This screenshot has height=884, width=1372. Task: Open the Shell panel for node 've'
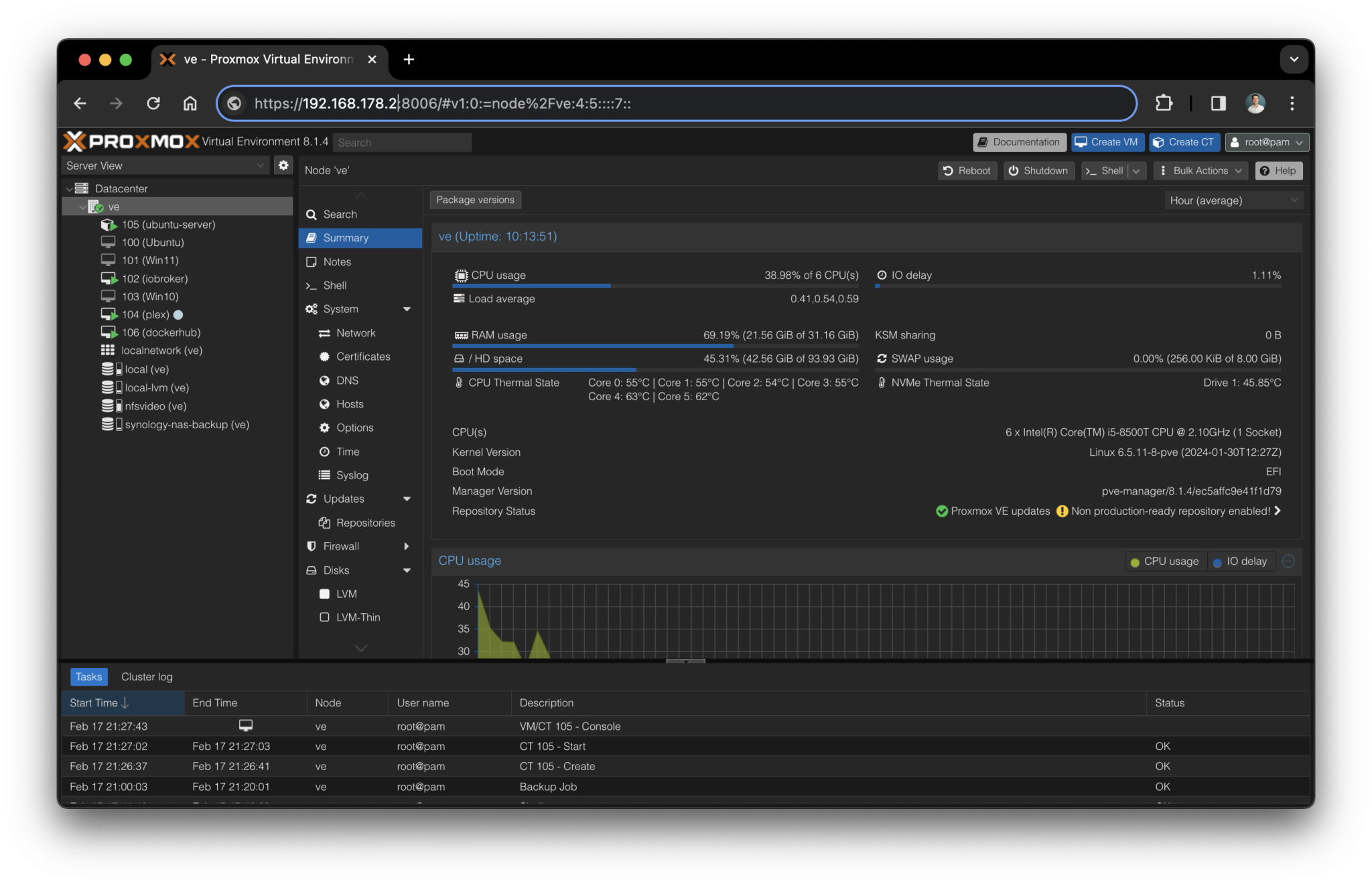point(334,285)
